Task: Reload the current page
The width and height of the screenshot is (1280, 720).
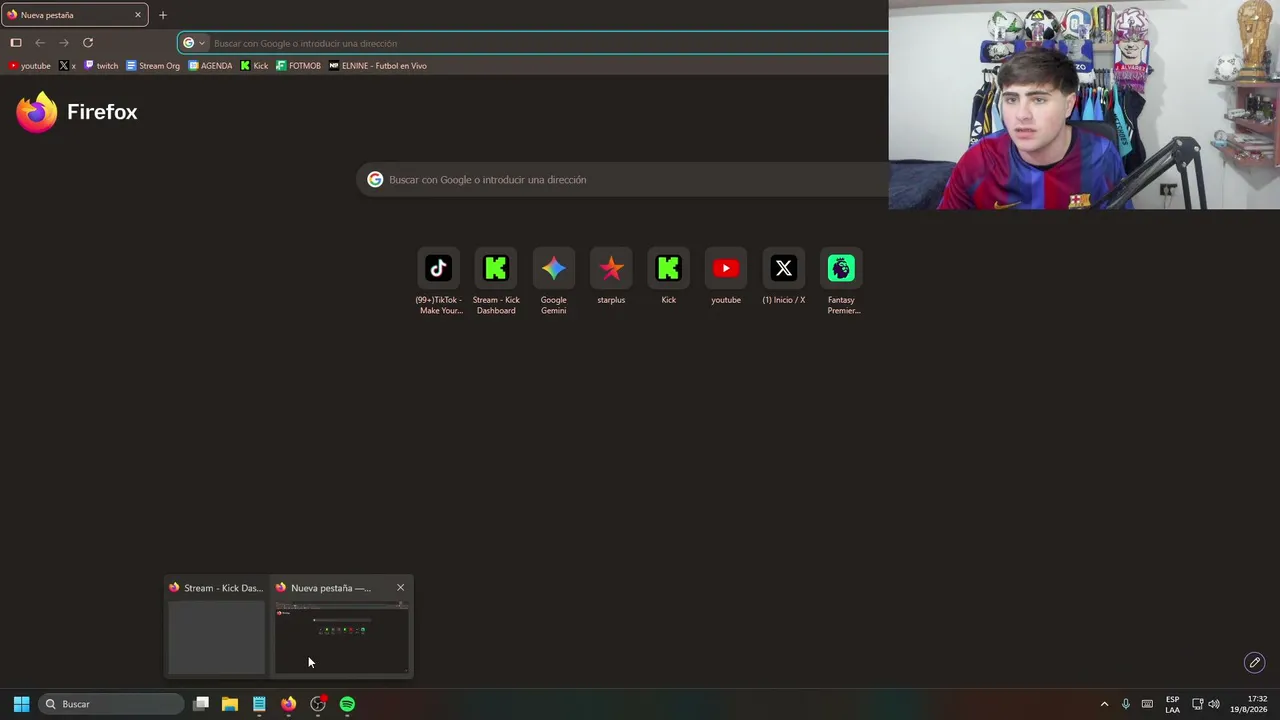Action: point(88,43)
